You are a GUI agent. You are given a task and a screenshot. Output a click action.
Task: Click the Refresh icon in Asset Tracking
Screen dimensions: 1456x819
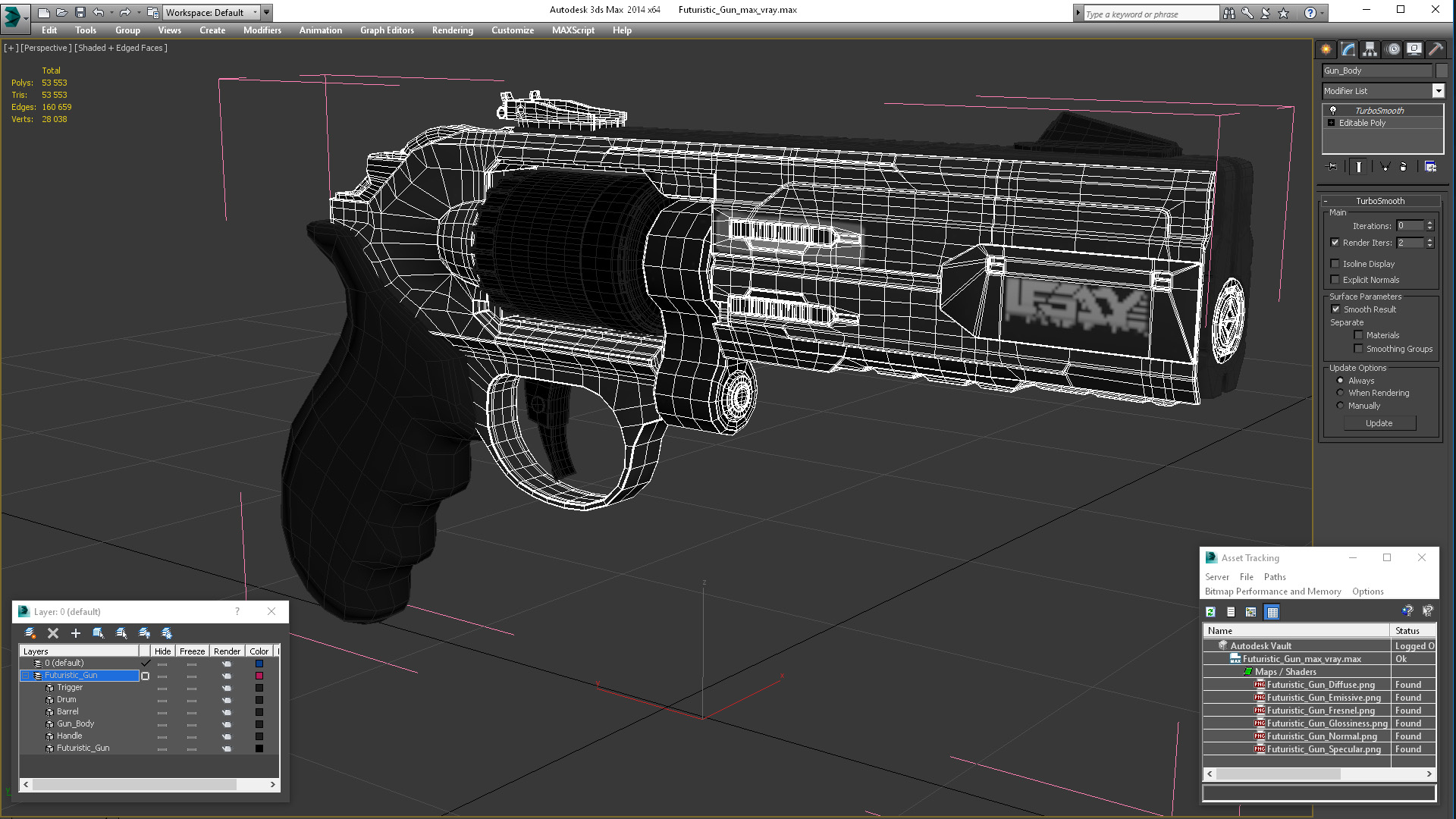point(1210,612)
